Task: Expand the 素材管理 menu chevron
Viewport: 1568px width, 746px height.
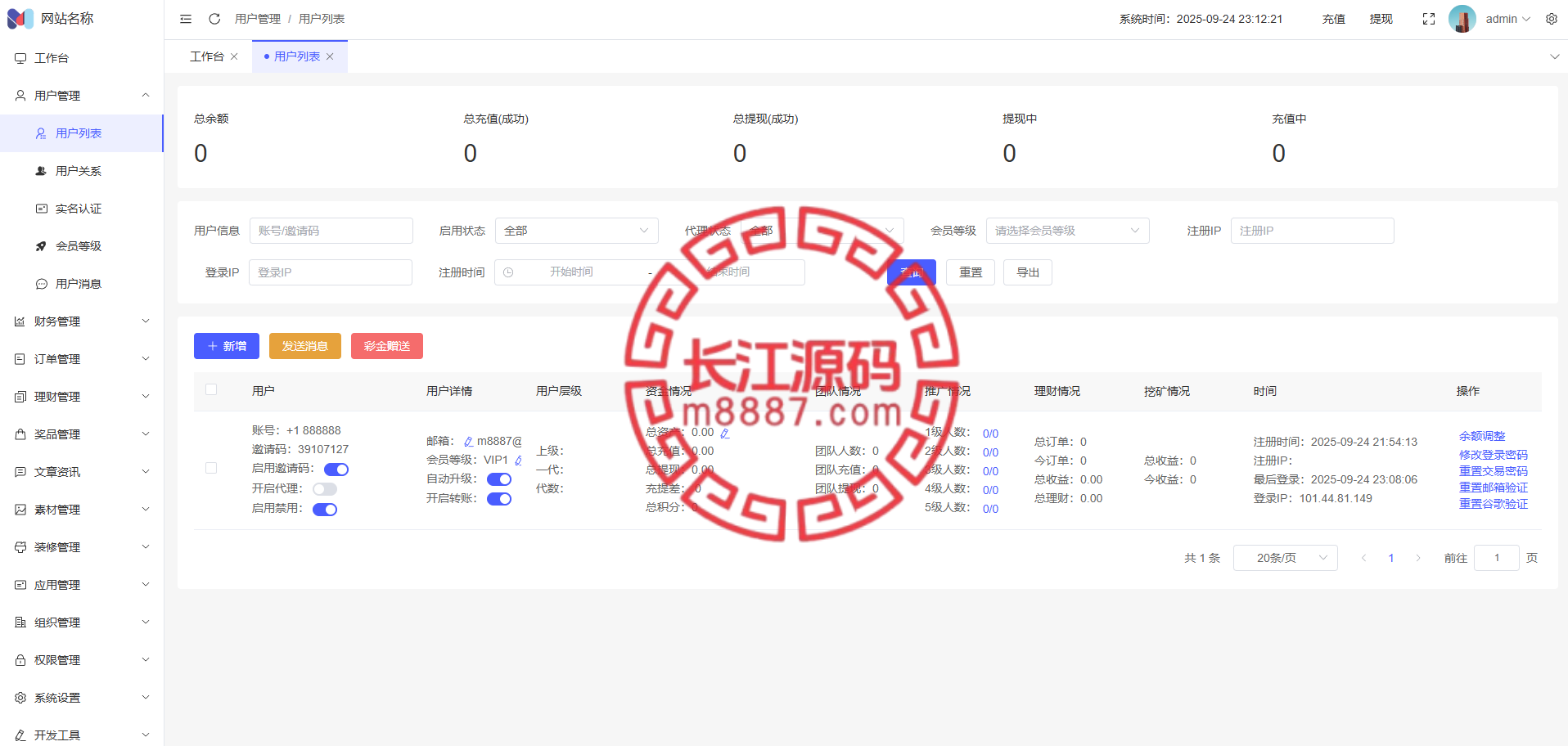Action: [146, 510]
